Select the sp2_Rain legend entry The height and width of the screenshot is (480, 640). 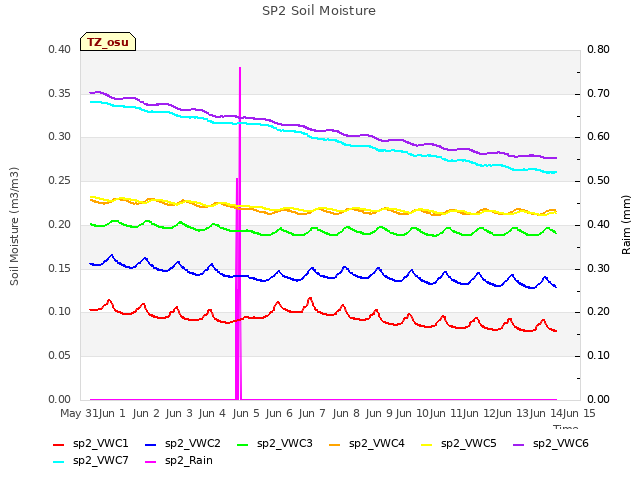(x=179, y=461)
